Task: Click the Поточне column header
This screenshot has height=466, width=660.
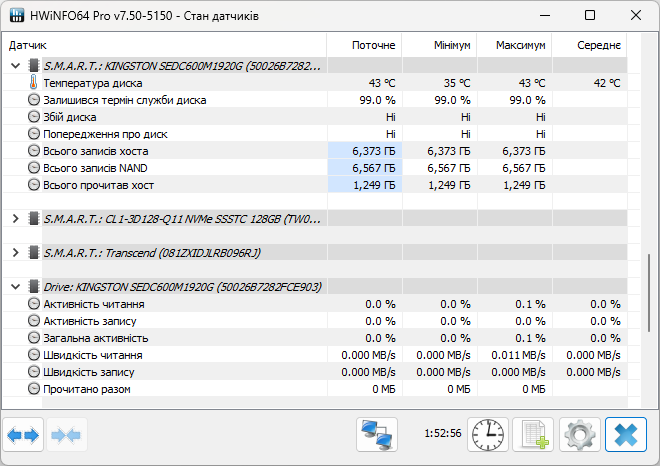Action: coord(365,45)
